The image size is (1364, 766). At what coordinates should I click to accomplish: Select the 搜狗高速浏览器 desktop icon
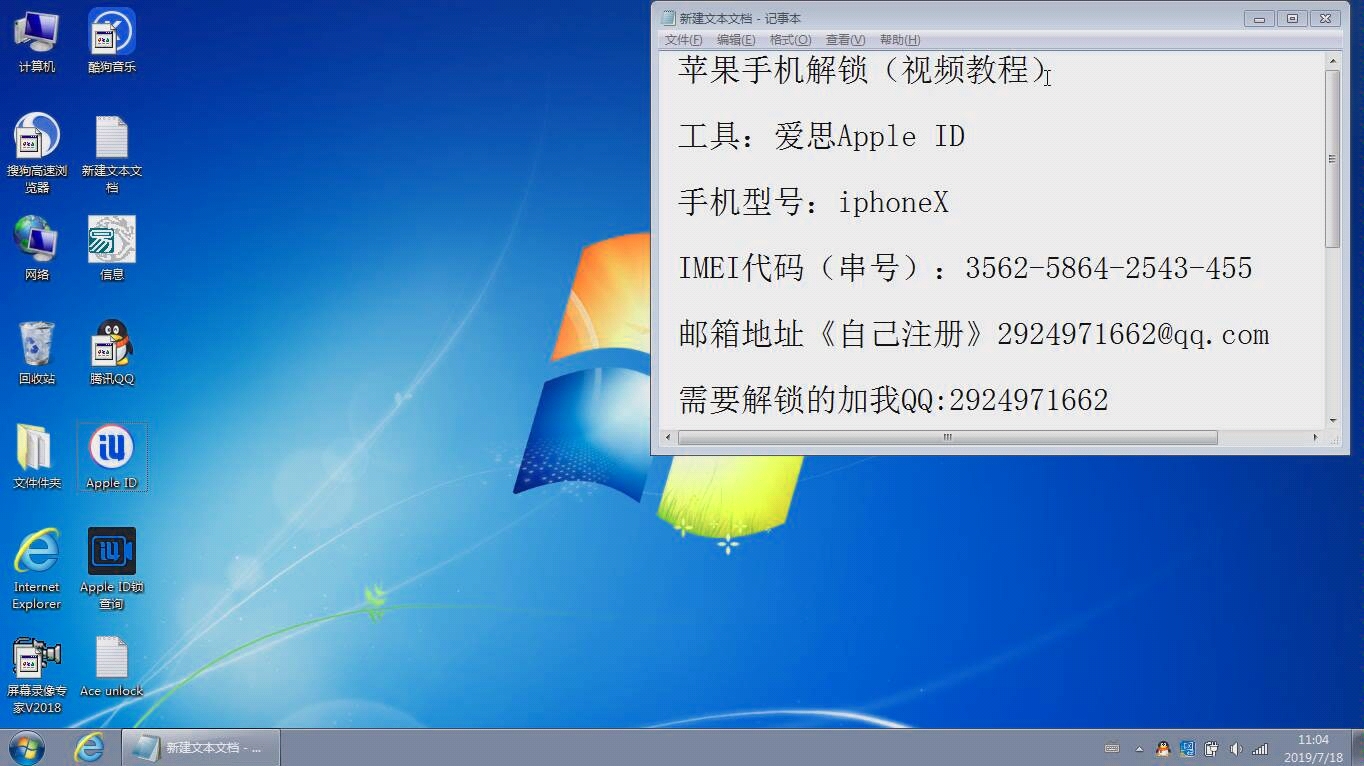click(37, 153)
